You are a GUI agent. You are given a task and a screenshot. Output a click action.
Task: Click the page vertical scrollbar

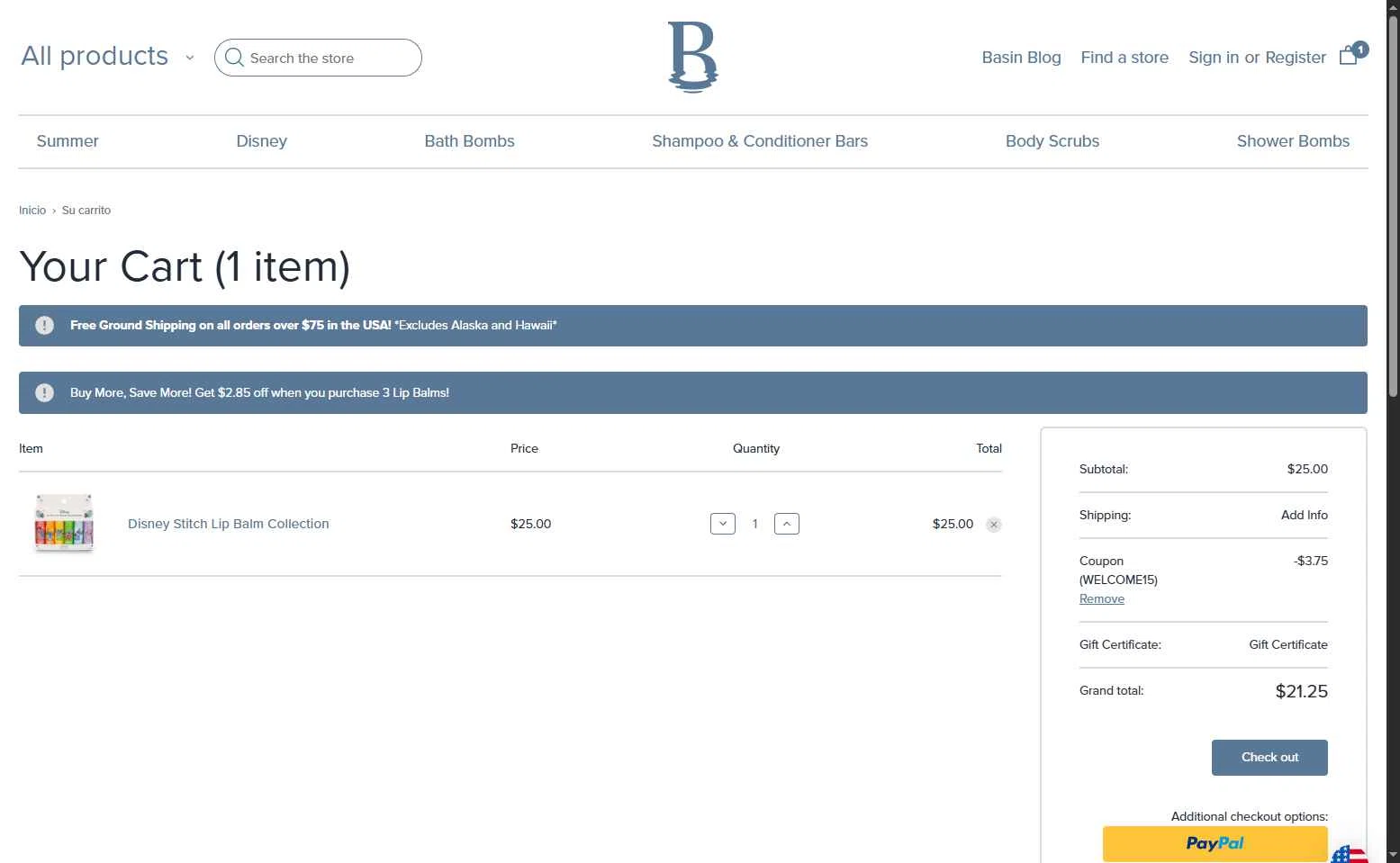pos(1393,207)
